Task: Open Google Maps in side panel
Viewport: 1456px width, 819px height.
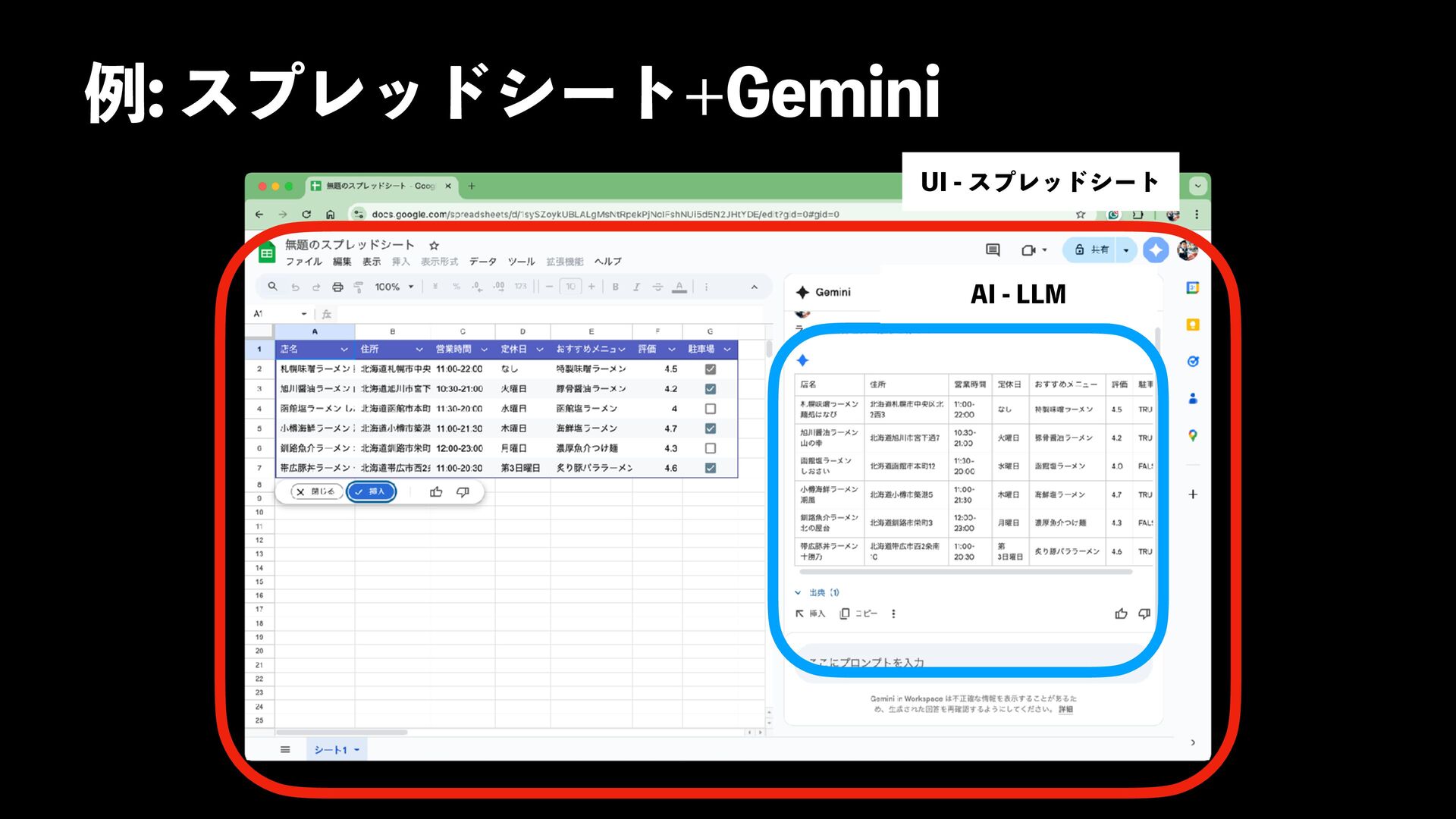Action: click(1193, 435)
